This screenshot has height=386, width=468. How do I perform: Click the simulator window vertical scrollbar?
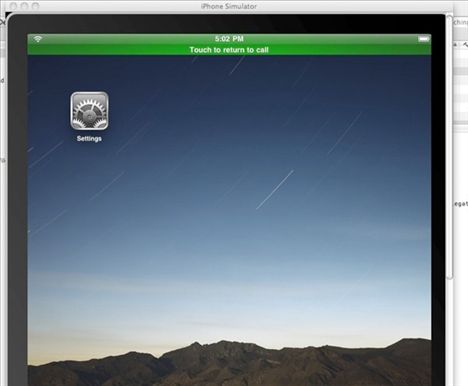coord(450,147)
